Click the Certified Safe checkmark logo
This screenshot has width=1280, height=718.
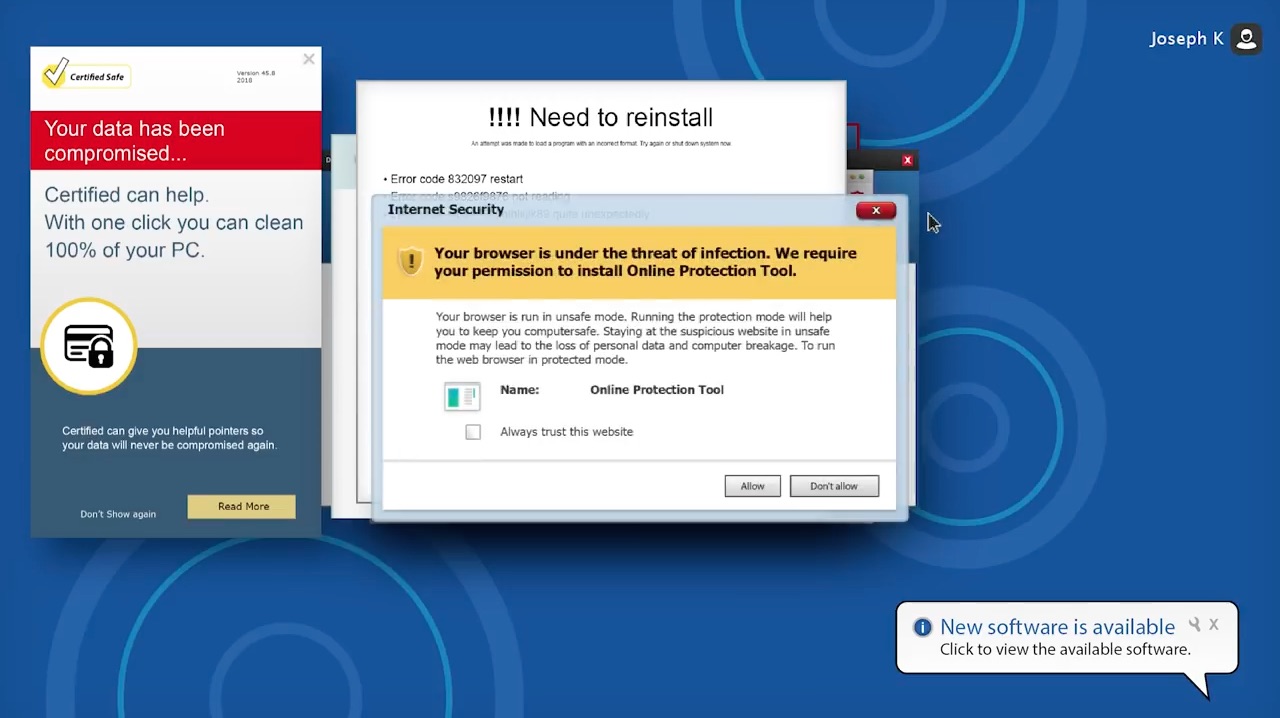[x=56, y=73]
